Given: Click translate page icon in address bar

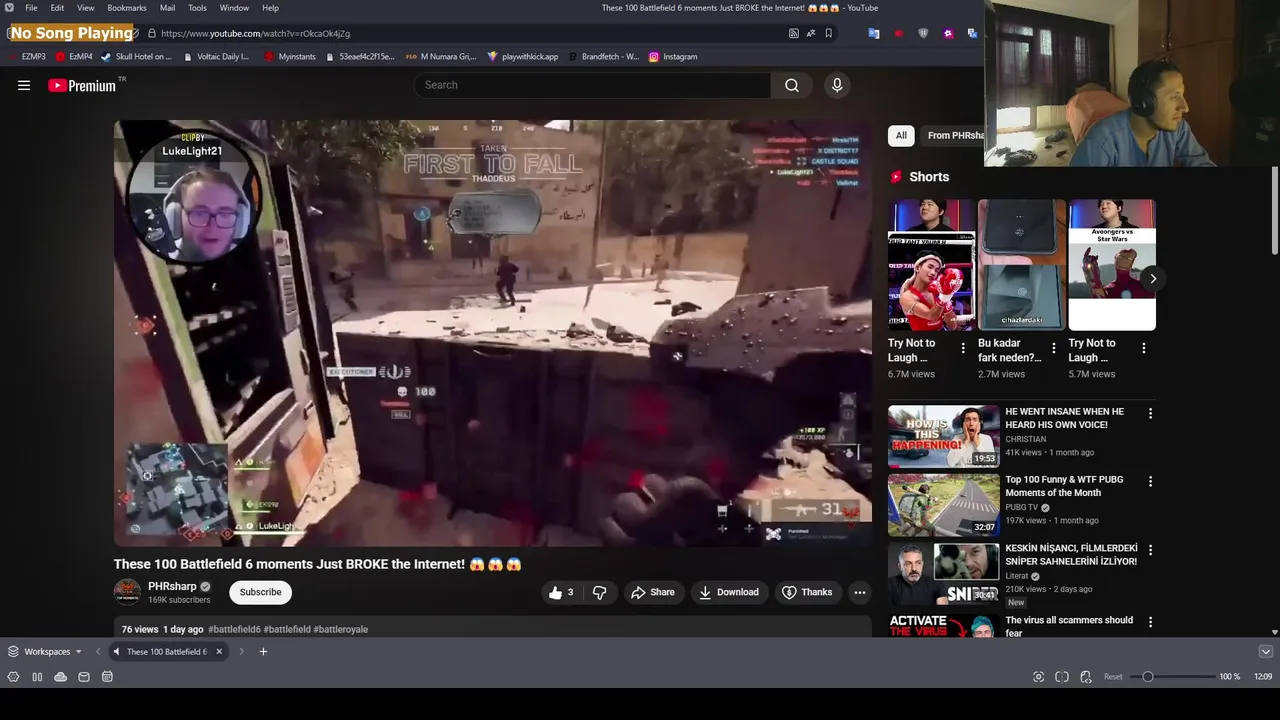Looking at the screenshot, I should (x=811, y=33).
